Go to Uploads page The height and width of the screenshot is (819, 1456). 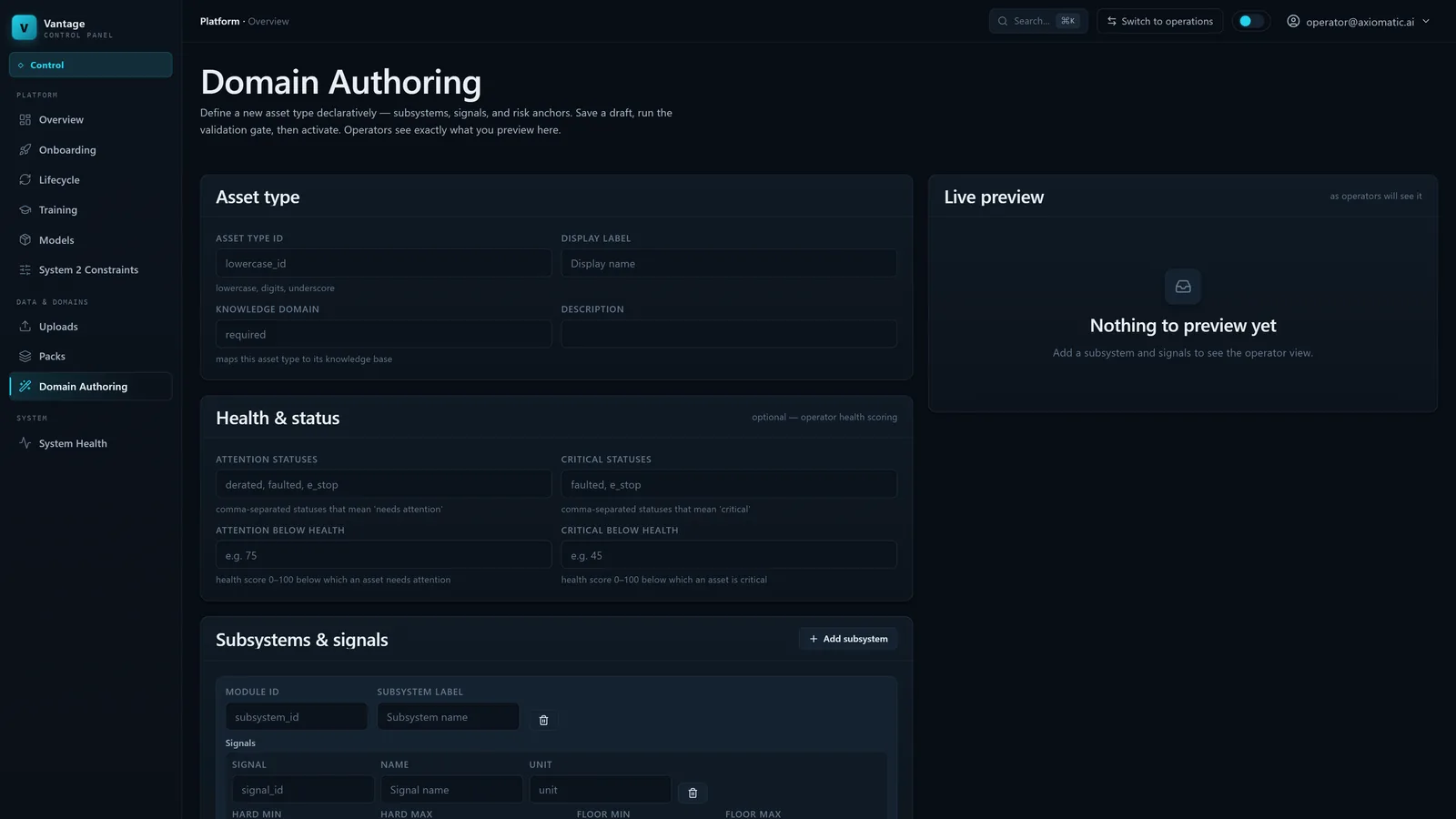click(x=90, y=326)
